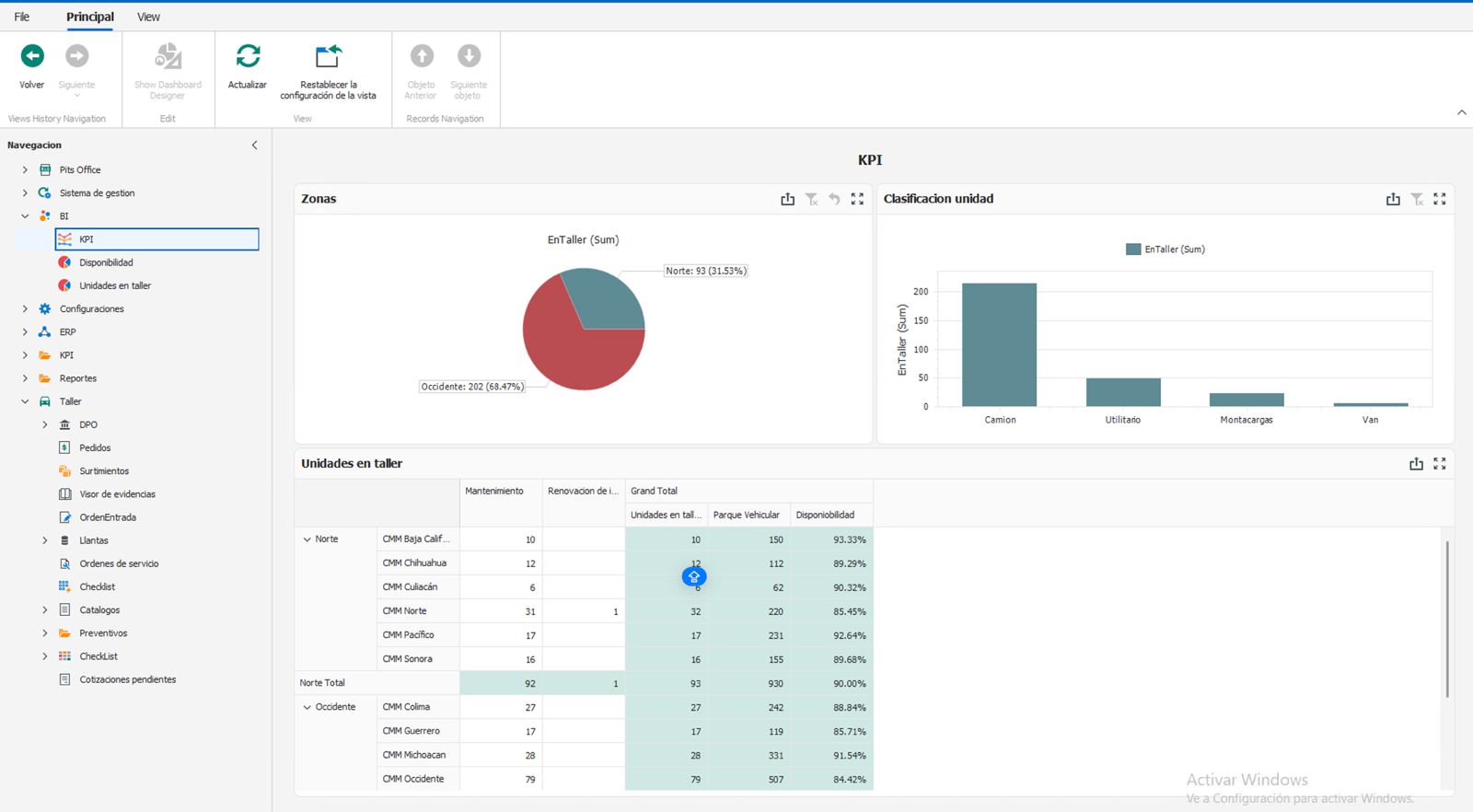The width and height of the screenshot is (1473, 812).
Task: Click the Volver back arrow icon
Action: (x=32, y=56)
